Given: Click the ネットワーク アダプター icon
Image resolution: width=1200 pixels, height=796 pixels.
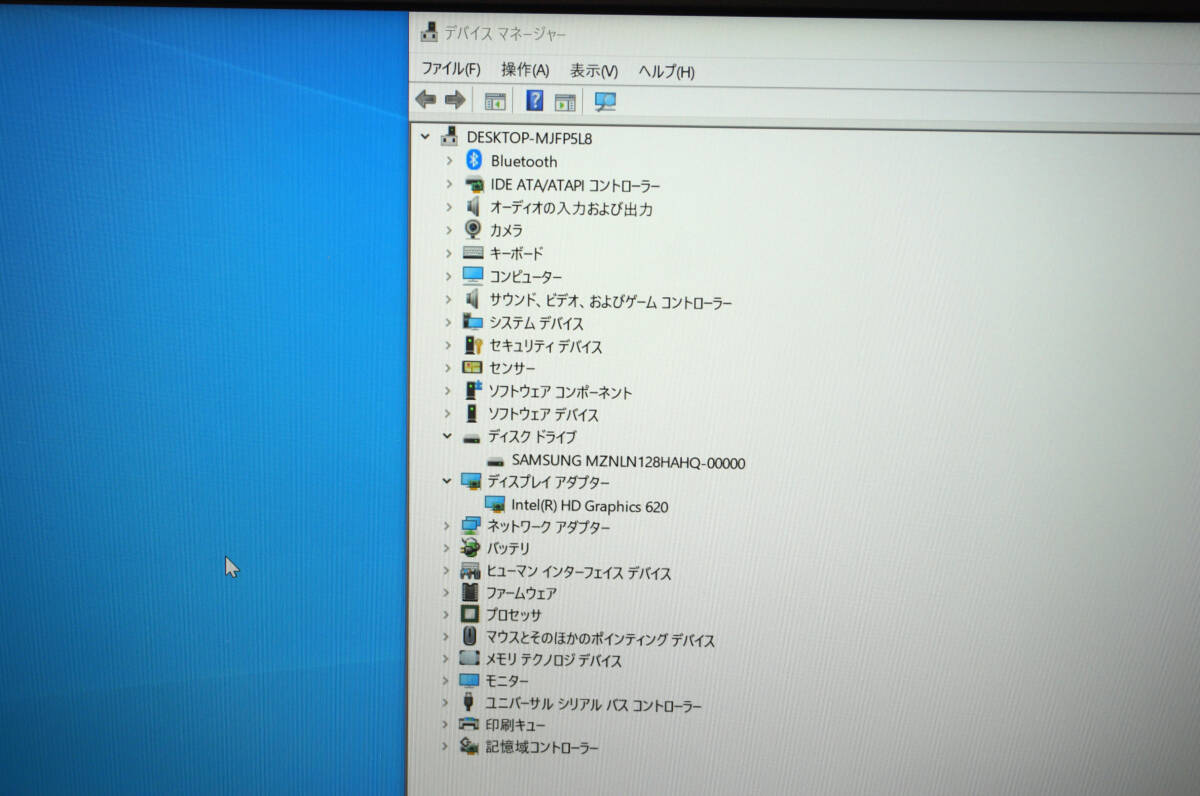Looking at the screenshot, I should coord(471,526).
